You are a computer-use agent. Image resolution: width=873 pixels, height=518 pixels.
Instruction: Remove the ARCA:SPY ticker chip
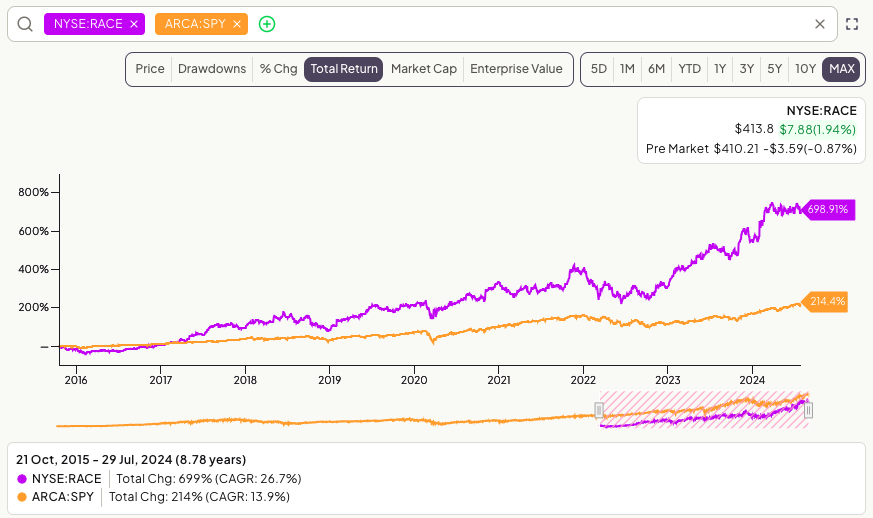(237, 24)
